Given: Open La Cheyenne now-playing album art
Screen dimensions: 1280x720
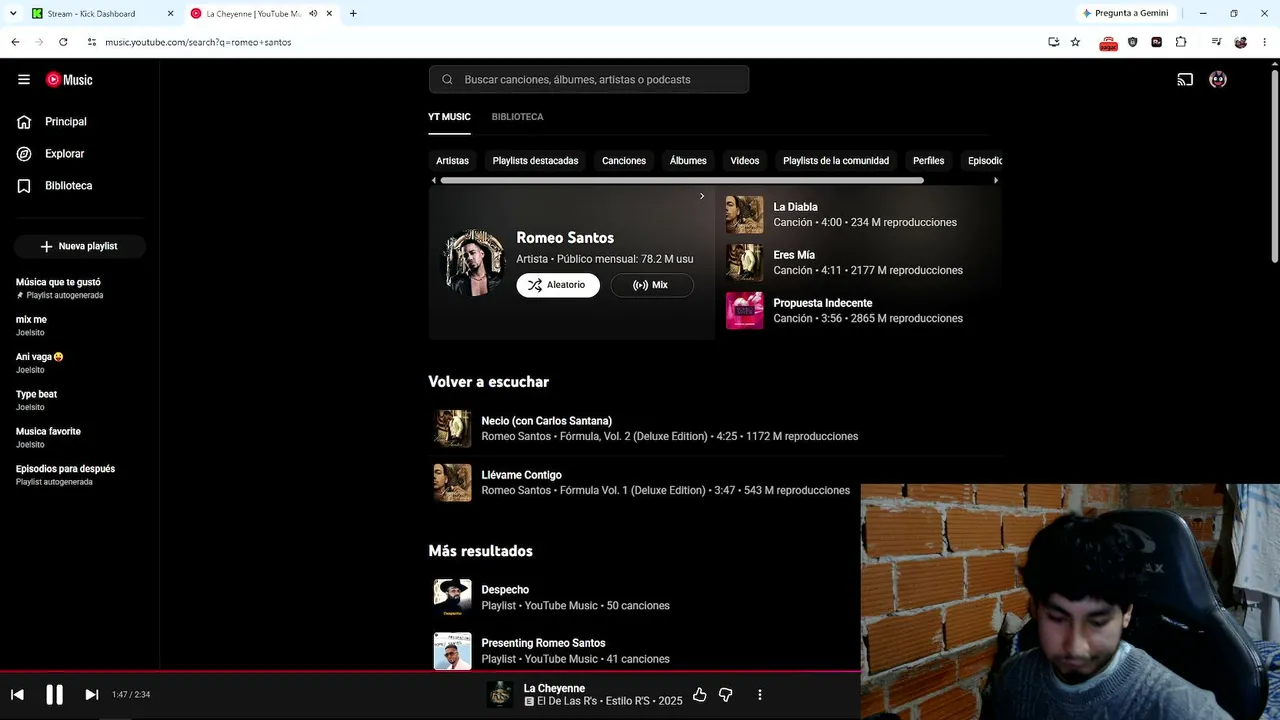Looking at the screenshot, I should tap(500, 694).
